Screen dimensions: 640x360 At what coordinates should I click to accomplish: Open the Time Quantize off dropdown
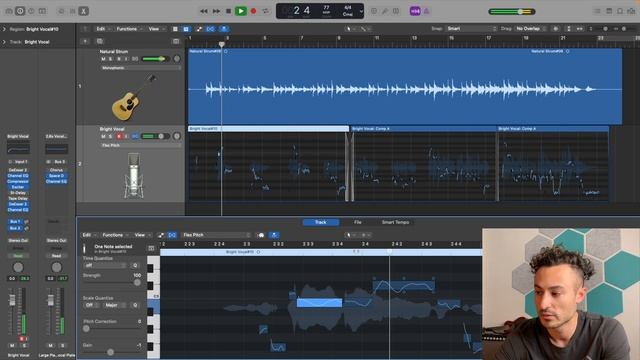coord(105,265)
